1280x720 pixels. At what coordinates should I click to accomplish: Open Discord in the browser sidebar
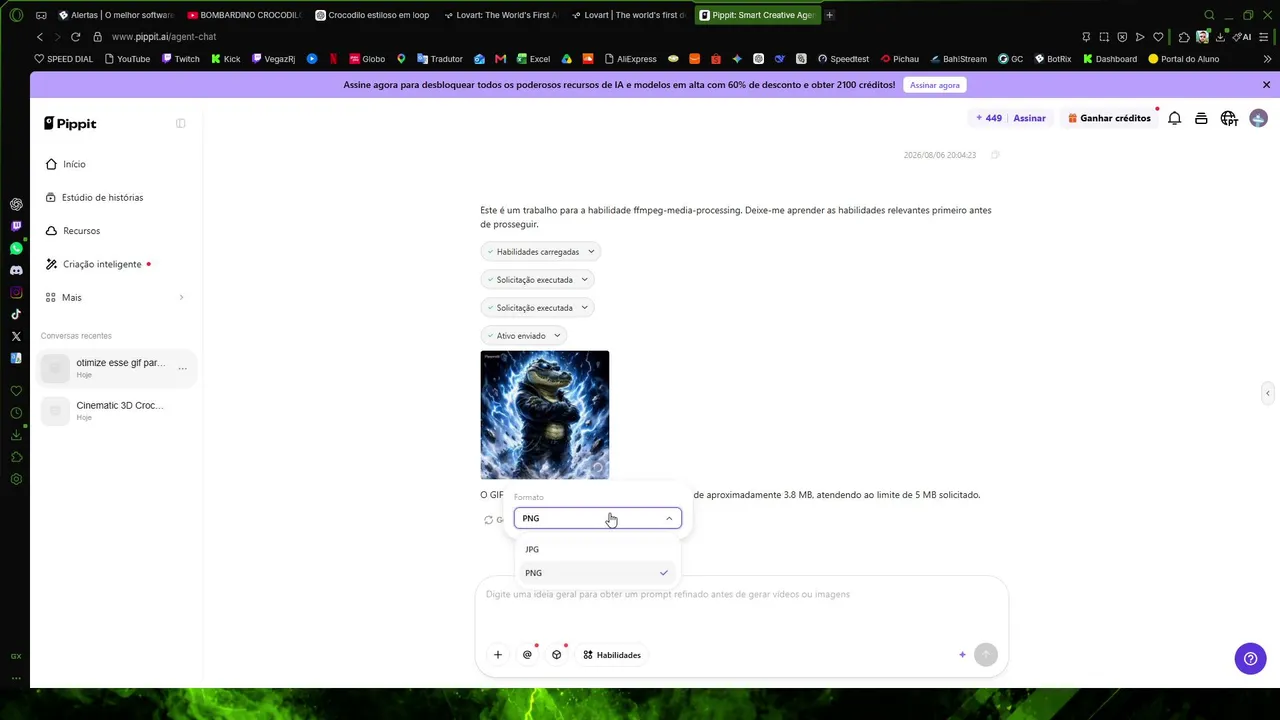[x=16, y=270]
